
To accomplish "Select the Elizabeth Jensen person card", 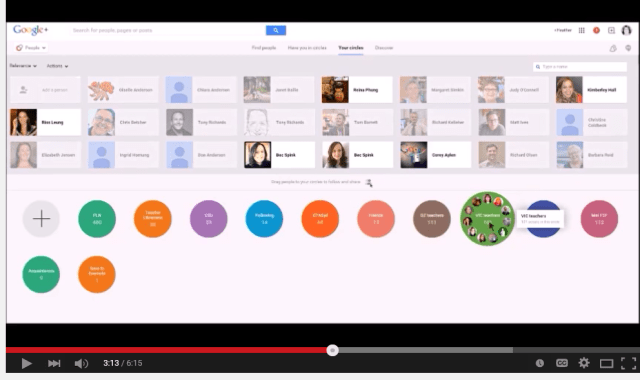I will (45, 155).
